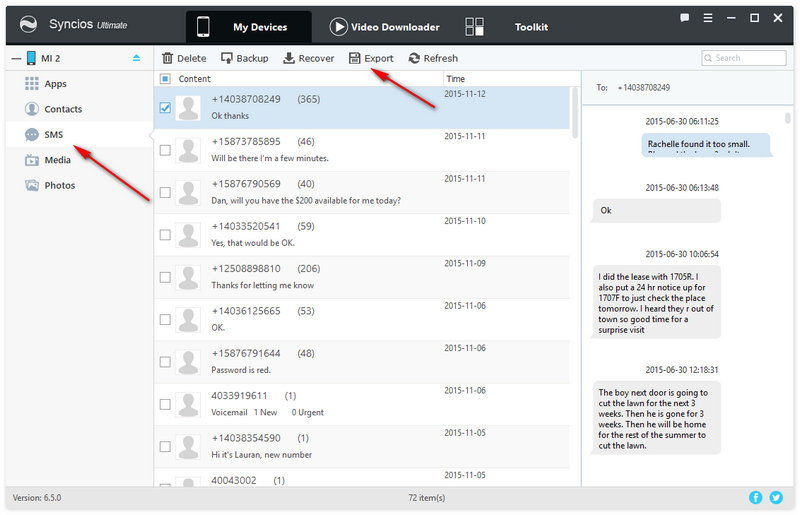800x515 pixels.
Task: Delete the selected messages
Action: tap(184, 58)
